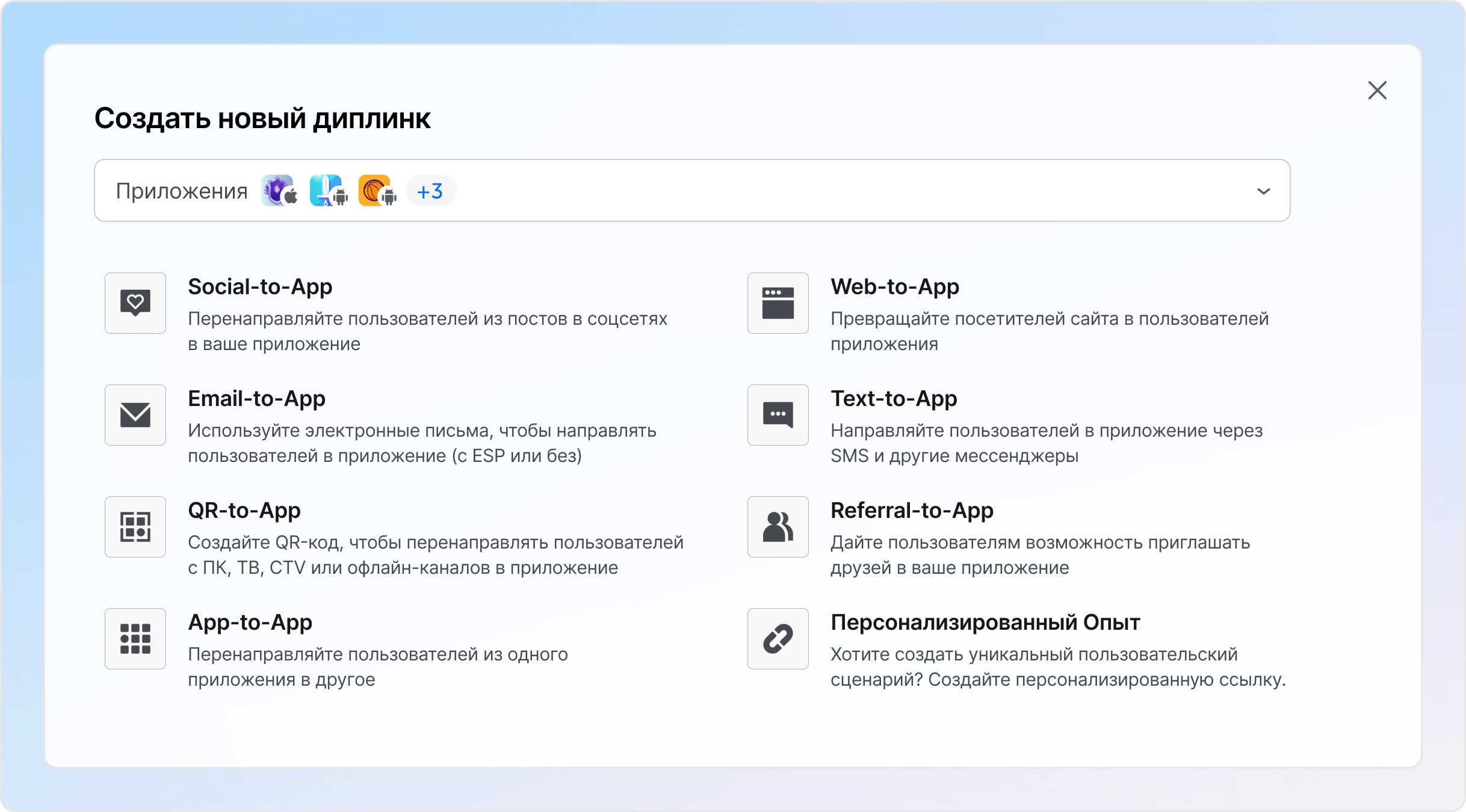1466x812 pixels.
Task: Choose the Referral-to-App scenario
Action: pos(912,511)
